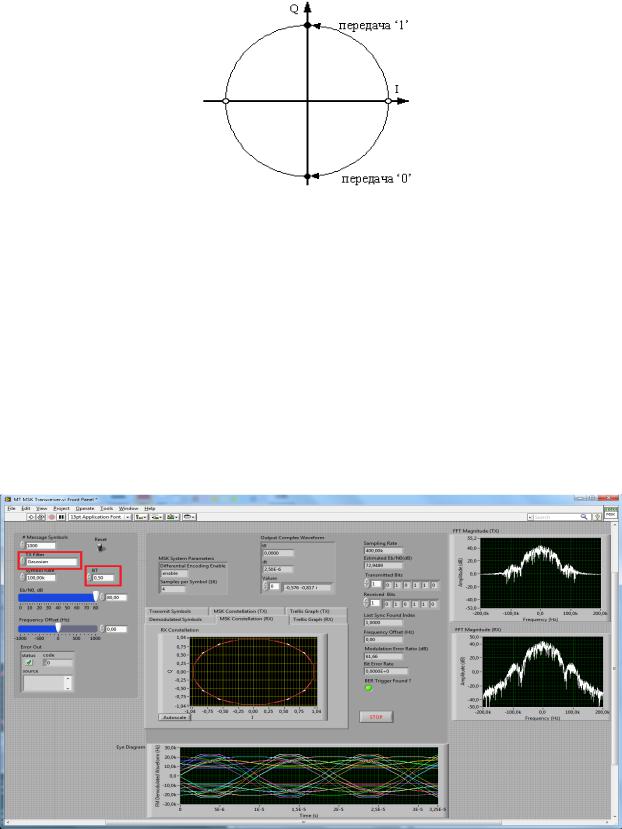Click the Error Out code field

pos(58,662)
